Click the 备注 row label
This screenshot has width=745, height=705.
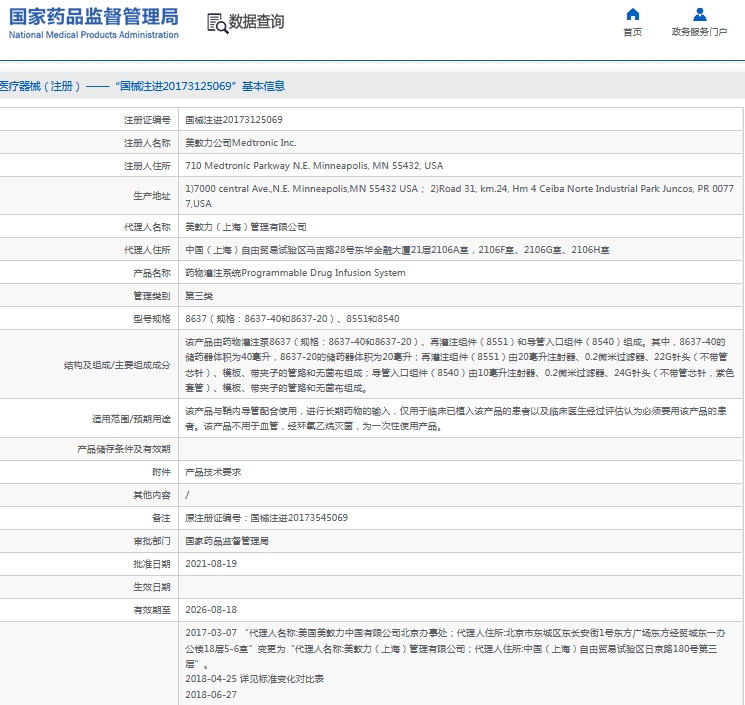[x=161, y=518]
